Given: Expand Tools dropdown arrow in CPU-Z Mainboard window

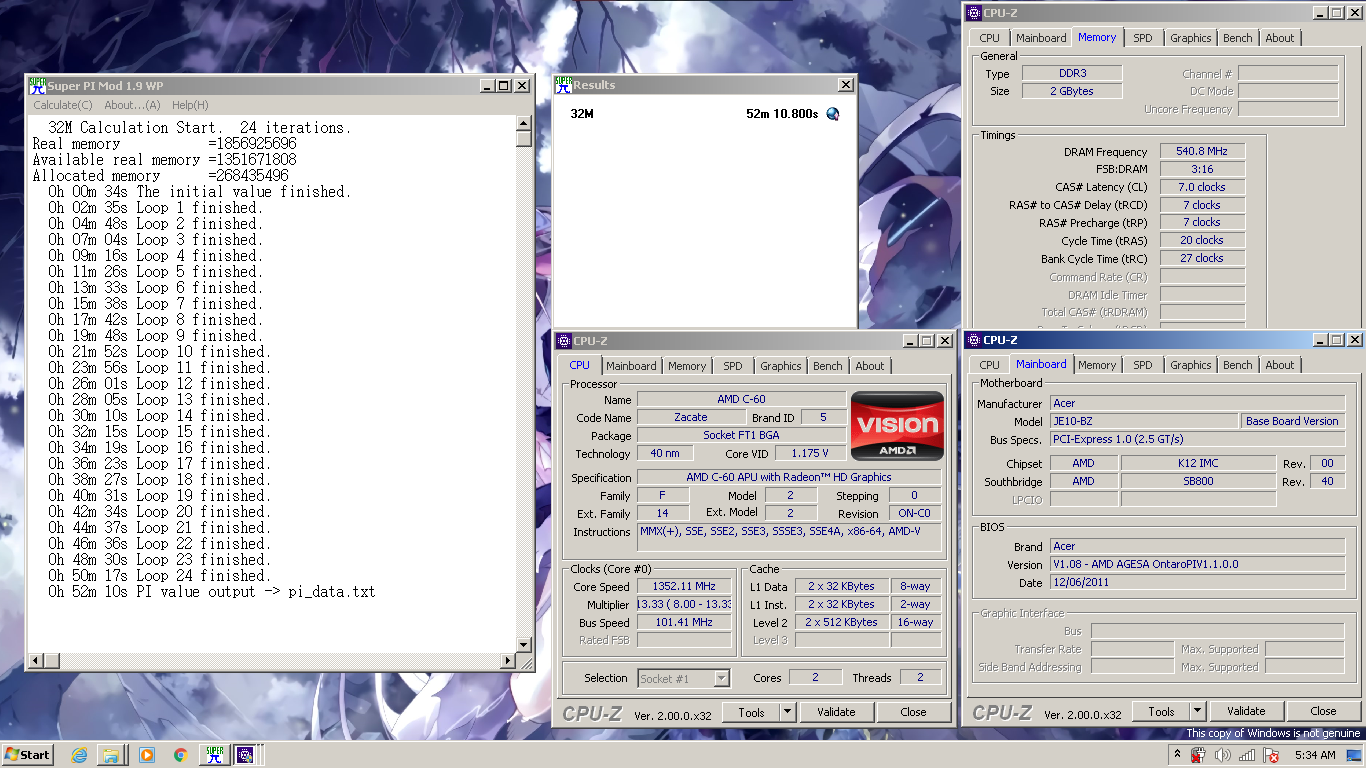Looking at the screenshot, I should [x=1197, y=711].
